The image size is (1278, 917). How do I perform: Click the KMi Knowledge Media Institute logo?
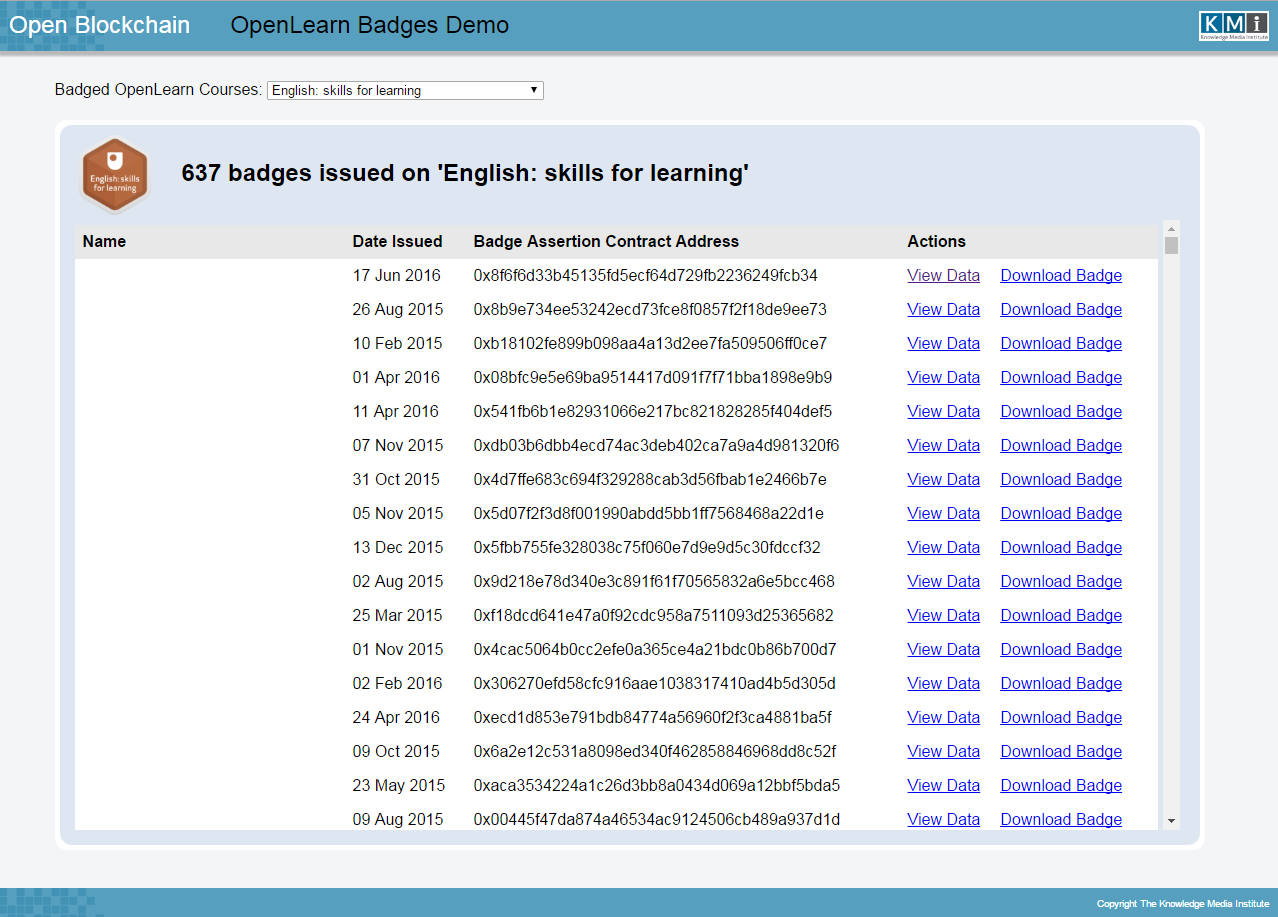(x=1233, y=26)
